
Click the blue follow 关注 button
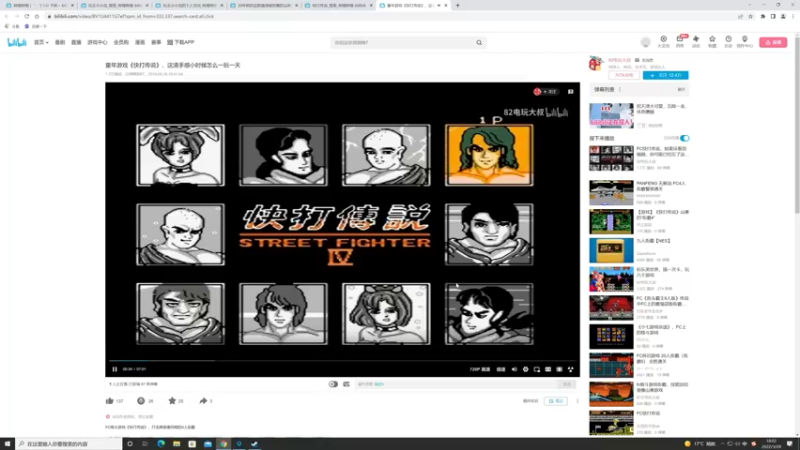coord(665,75)
